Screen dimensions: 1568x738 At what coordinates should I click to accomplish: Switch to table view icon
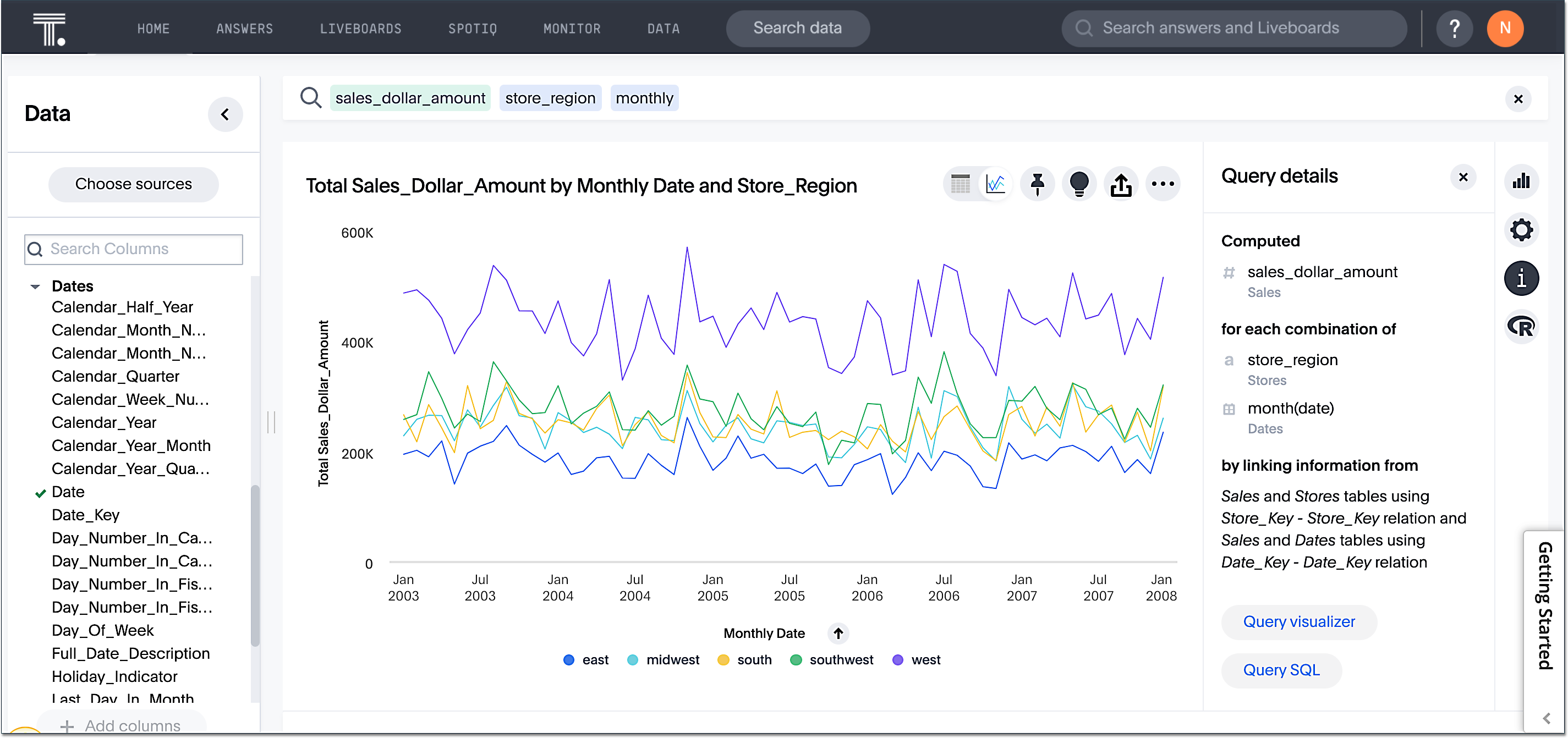(961, 184)
